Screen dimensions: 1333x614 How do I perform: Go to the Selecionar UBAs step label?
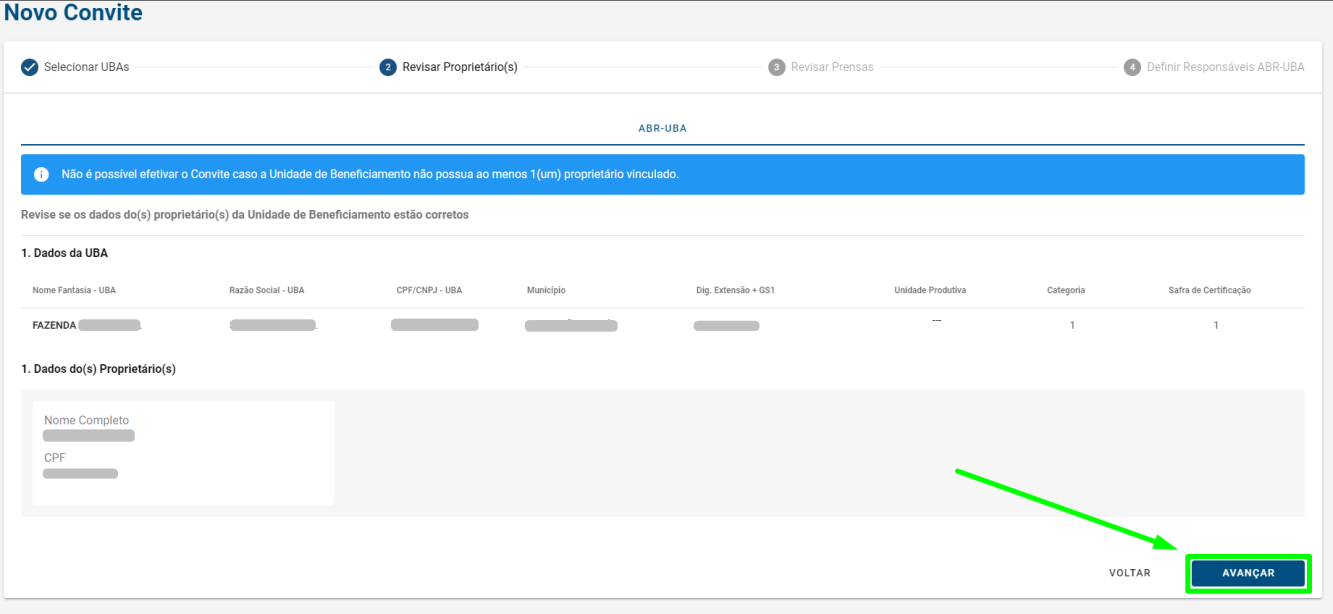[86, 67]
